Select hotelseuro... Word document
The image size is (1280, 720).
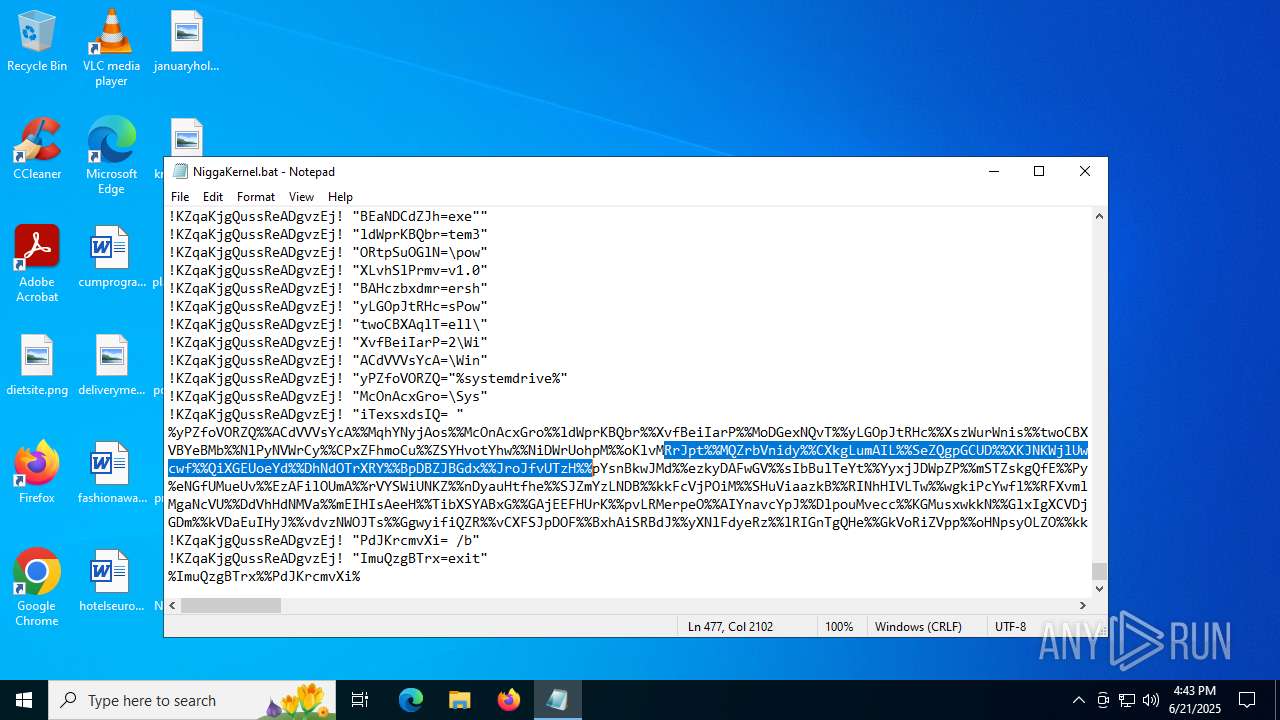click(x=111, y=582)
